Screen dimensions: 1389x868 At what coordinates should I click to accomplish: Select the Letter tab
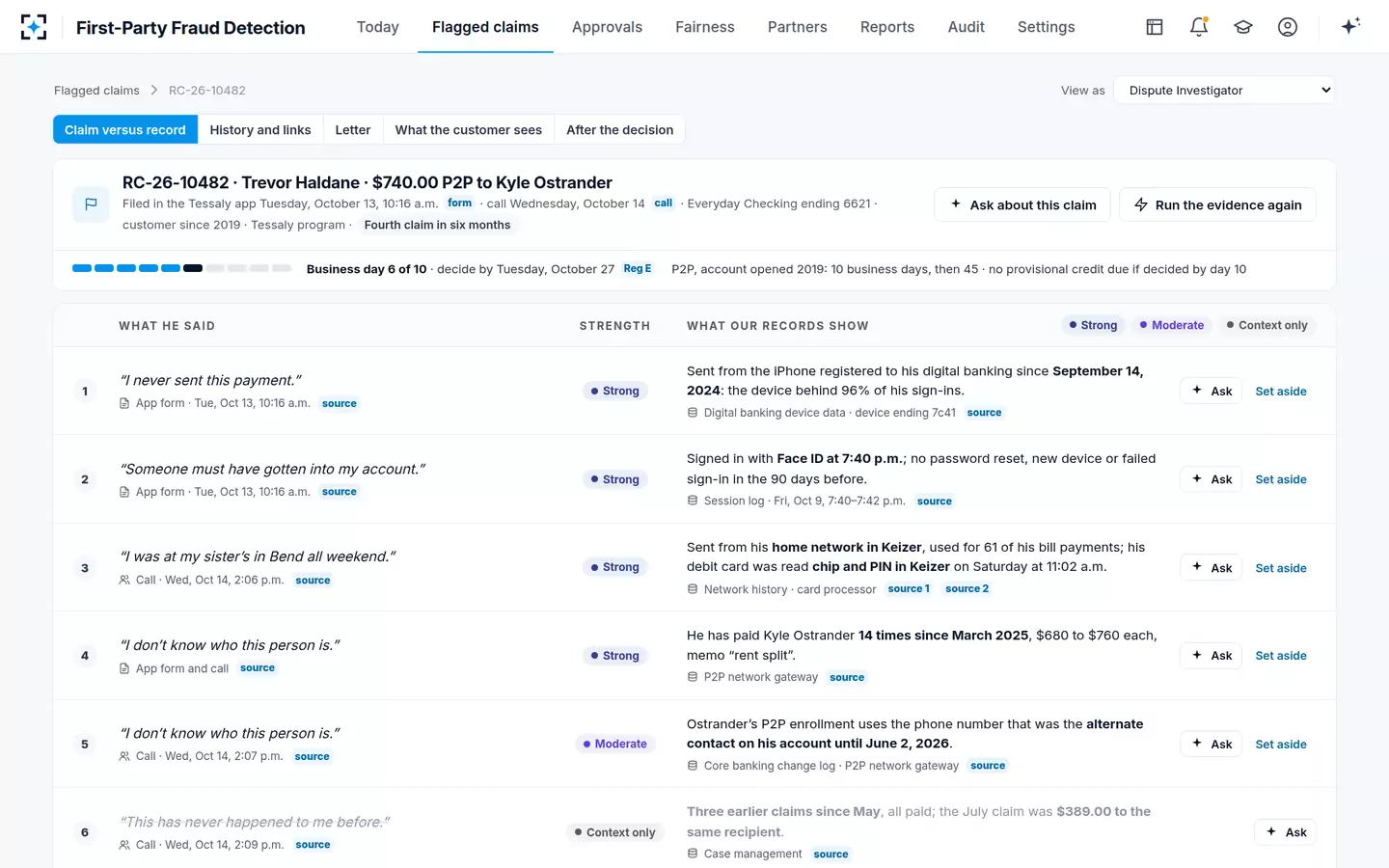click(x=353, y=130)
